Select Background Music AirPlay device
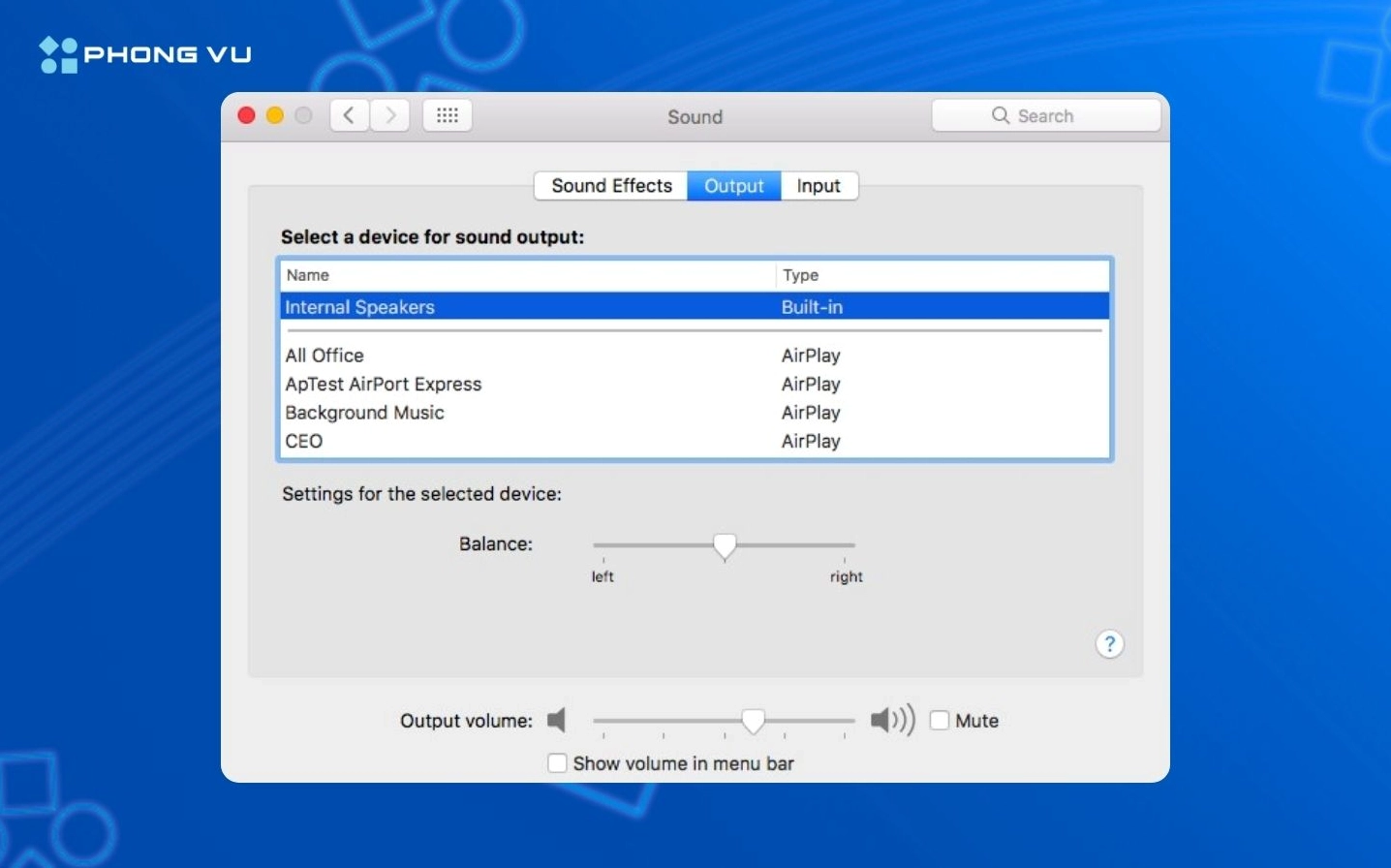 [x=695, y=413]
